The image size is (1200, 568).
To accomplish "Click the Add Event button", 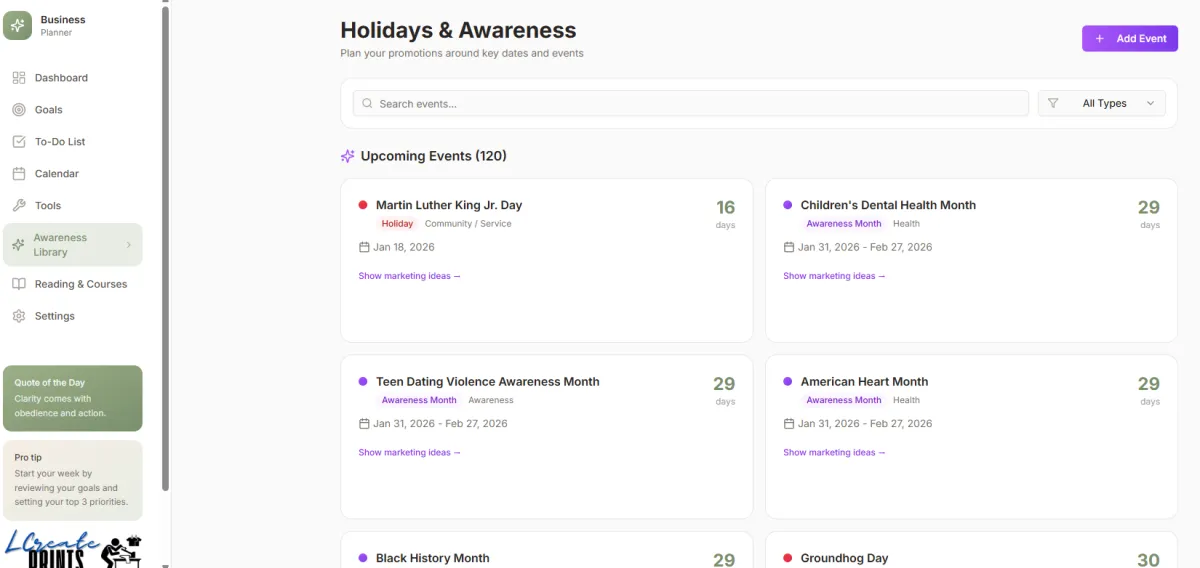I will click(x=1130, y=39).
